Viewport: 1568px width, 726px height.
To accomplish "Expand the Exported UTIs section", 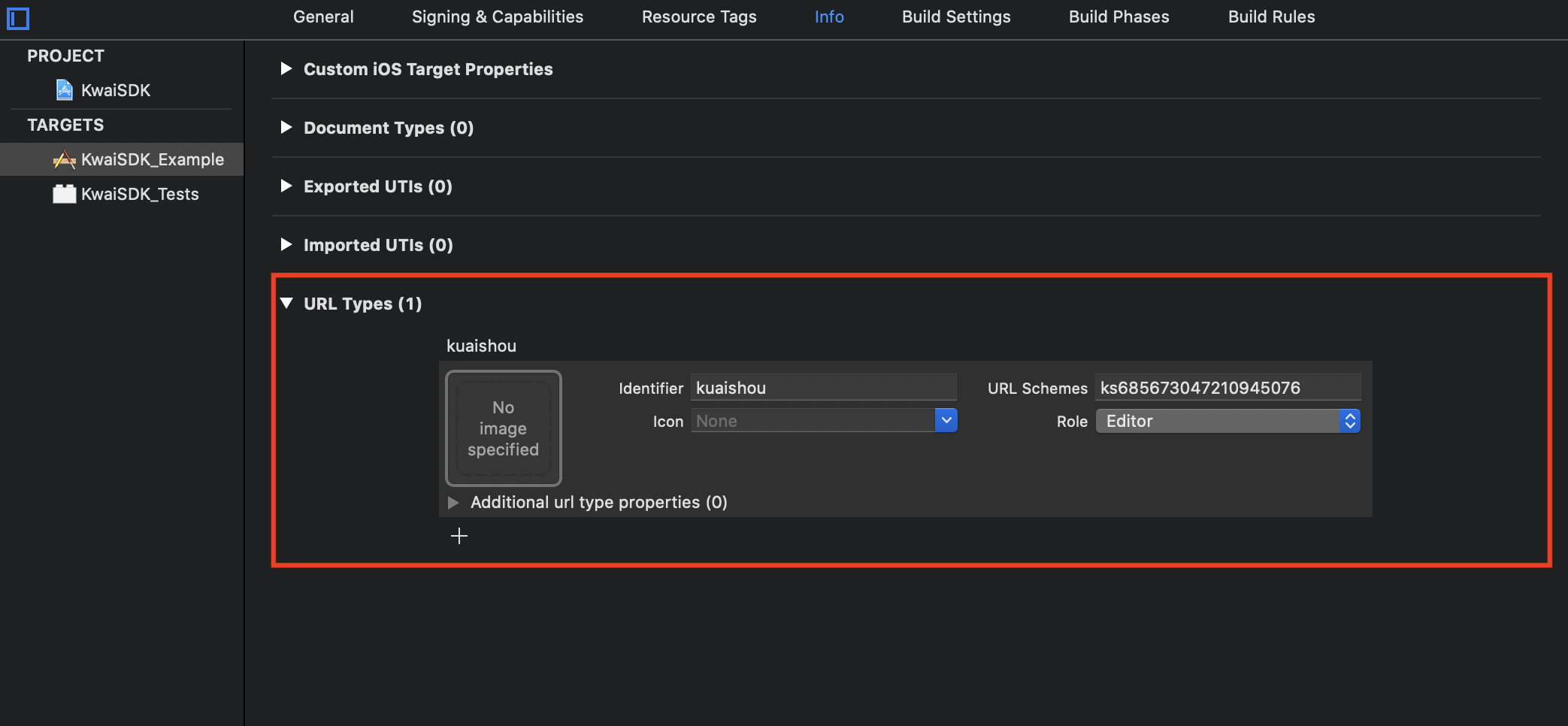I will click(286, 186).
